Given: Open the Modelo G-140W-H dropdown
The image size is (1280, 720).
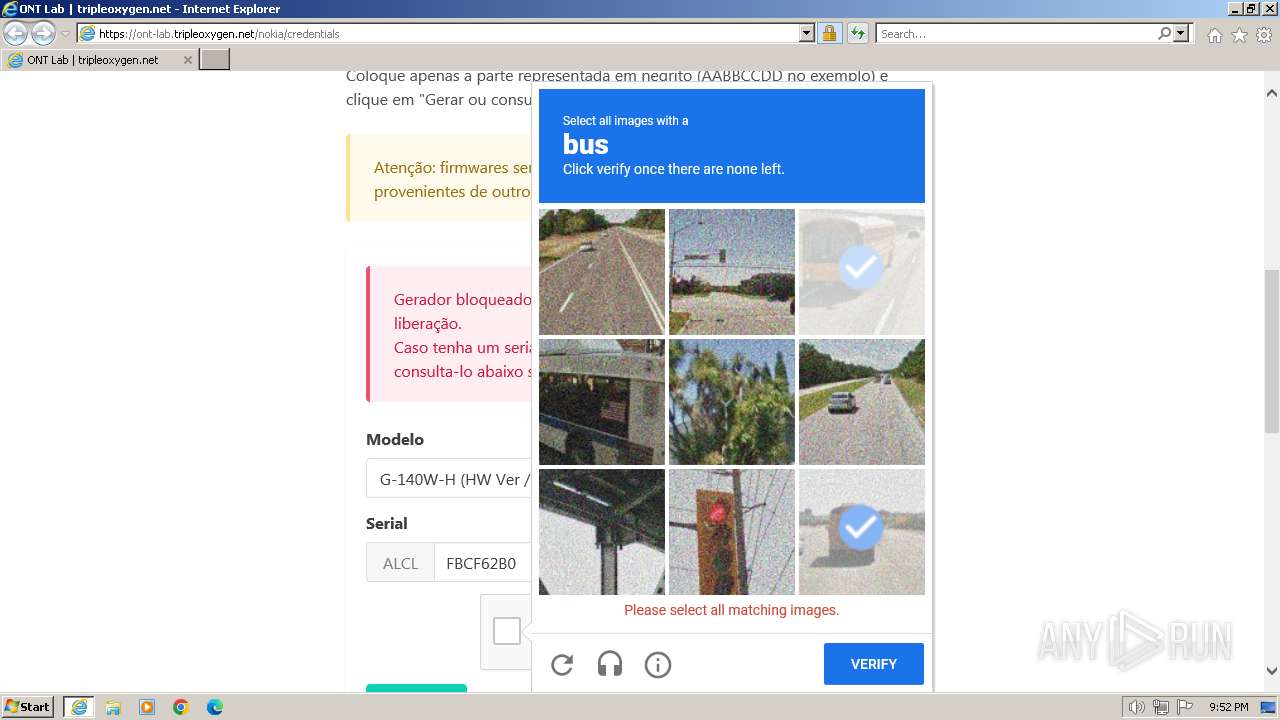Looking at the screenshot, I should (448, 479).
